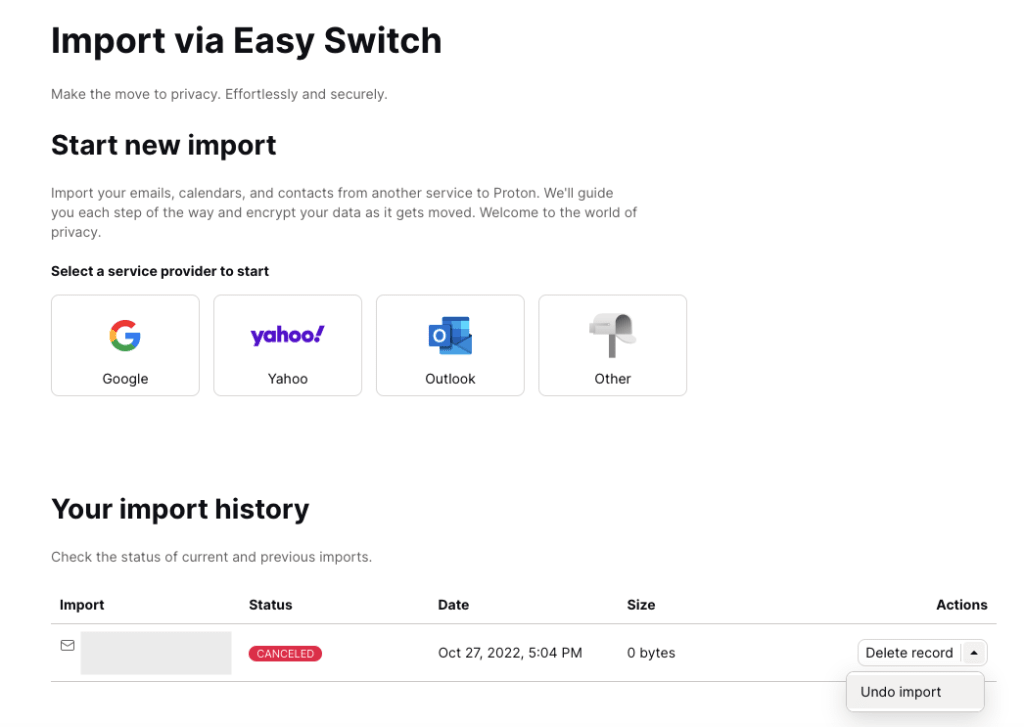Click the mailbox icon for Other

point(613,335)
